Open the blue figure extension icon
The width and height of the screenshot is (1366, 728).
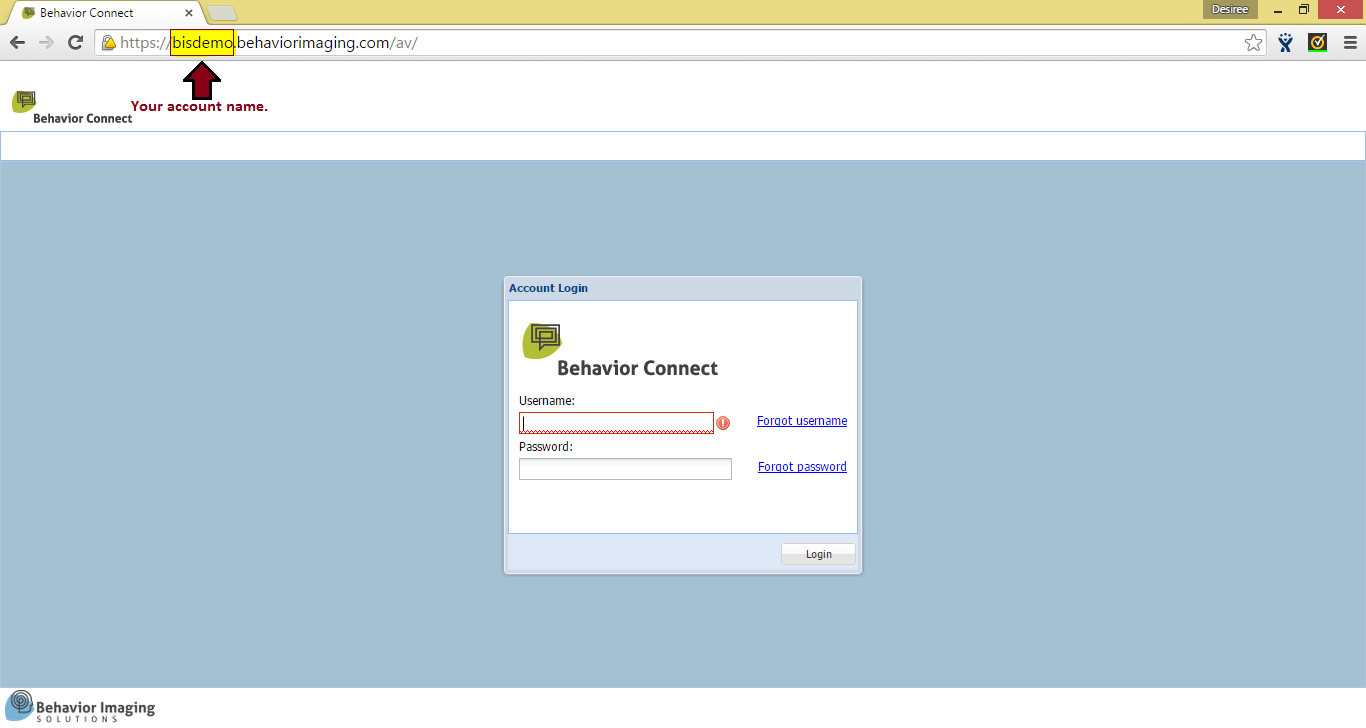click(x=1286, y=43)
